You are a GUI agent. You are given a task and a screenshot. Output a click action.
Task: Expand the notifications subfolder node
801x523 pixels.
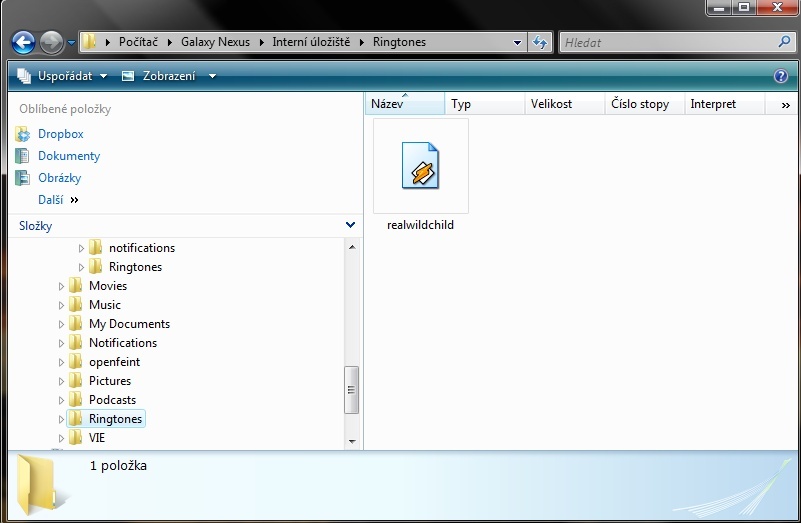click(x=82, y=248)
